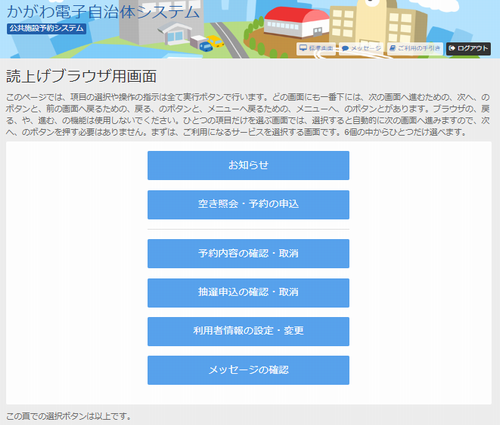Click the 読上げブラウザ用画面 heading

point(81,76)
